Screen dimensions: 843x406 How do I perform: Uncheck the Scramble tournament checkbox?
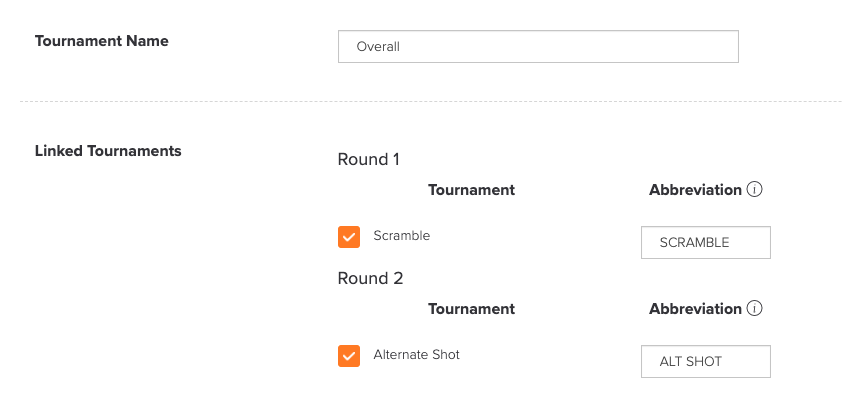tap(349, 237)
